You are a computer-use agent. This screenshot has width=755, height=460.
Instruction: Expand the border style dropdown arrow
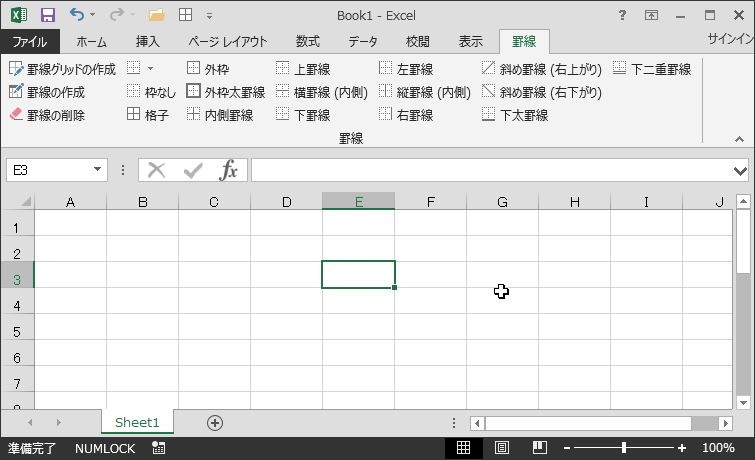(150, 69)
